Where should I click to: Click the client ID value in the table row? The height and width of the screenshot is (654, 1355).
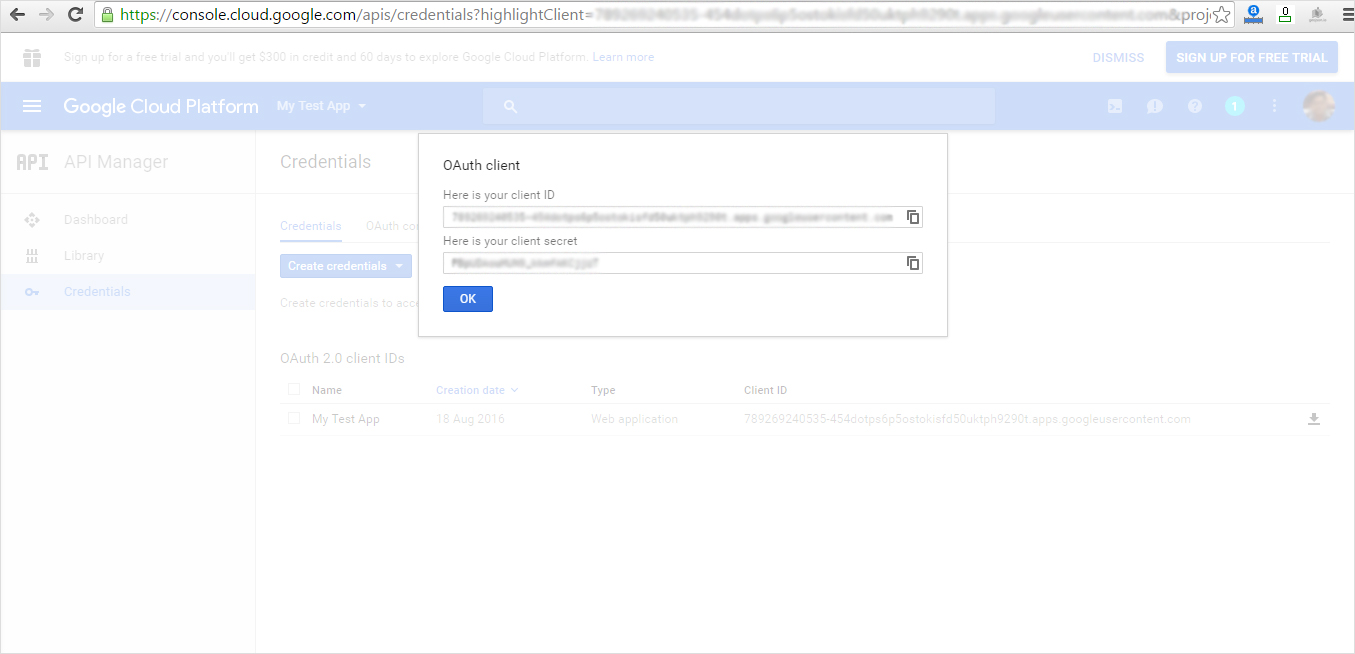pyautogui.click(x=967, y=419)
